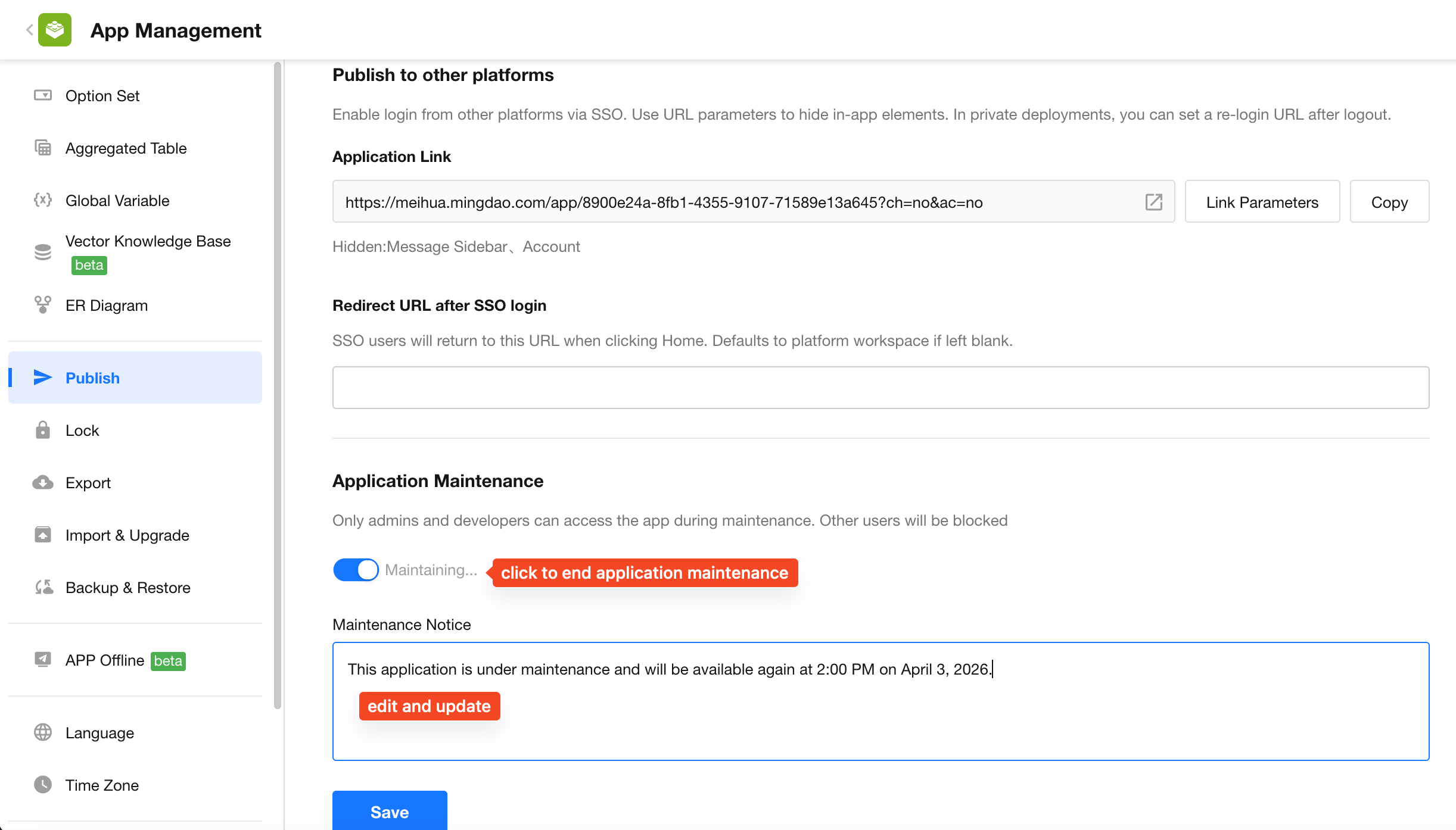The image size is (1456, 830).
Task: Click the Aggregated Table icon
Action: click(x=43, y=148)
